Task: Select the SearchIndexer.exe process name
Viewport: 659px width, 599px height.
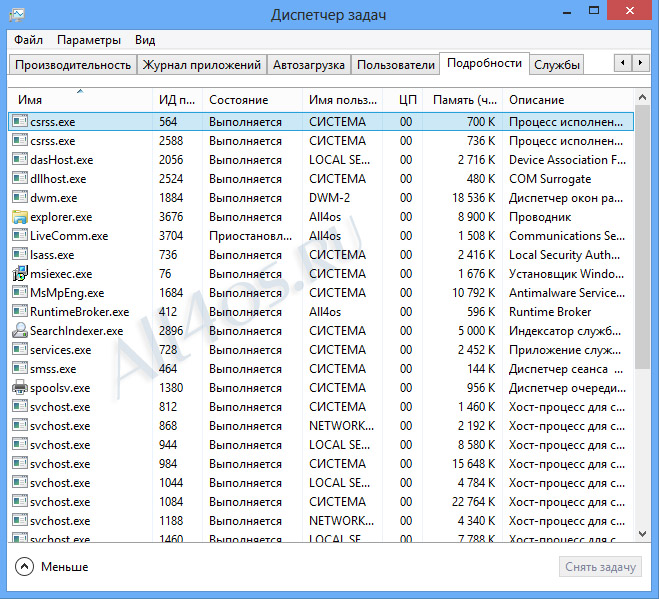Action: (77, 331)
